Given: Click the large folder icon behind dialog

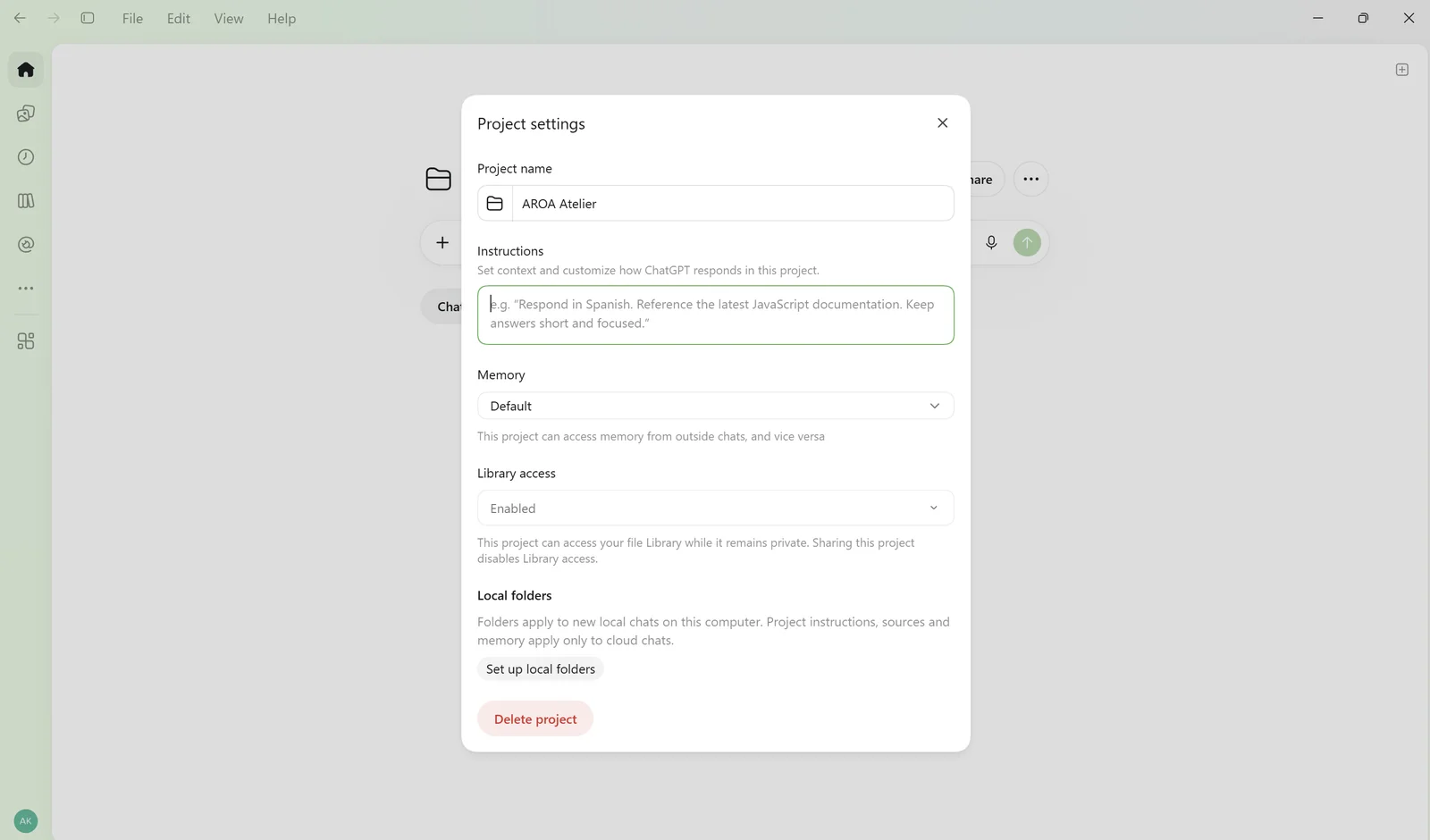Looking at the screenshot, I should pos(439,179).
